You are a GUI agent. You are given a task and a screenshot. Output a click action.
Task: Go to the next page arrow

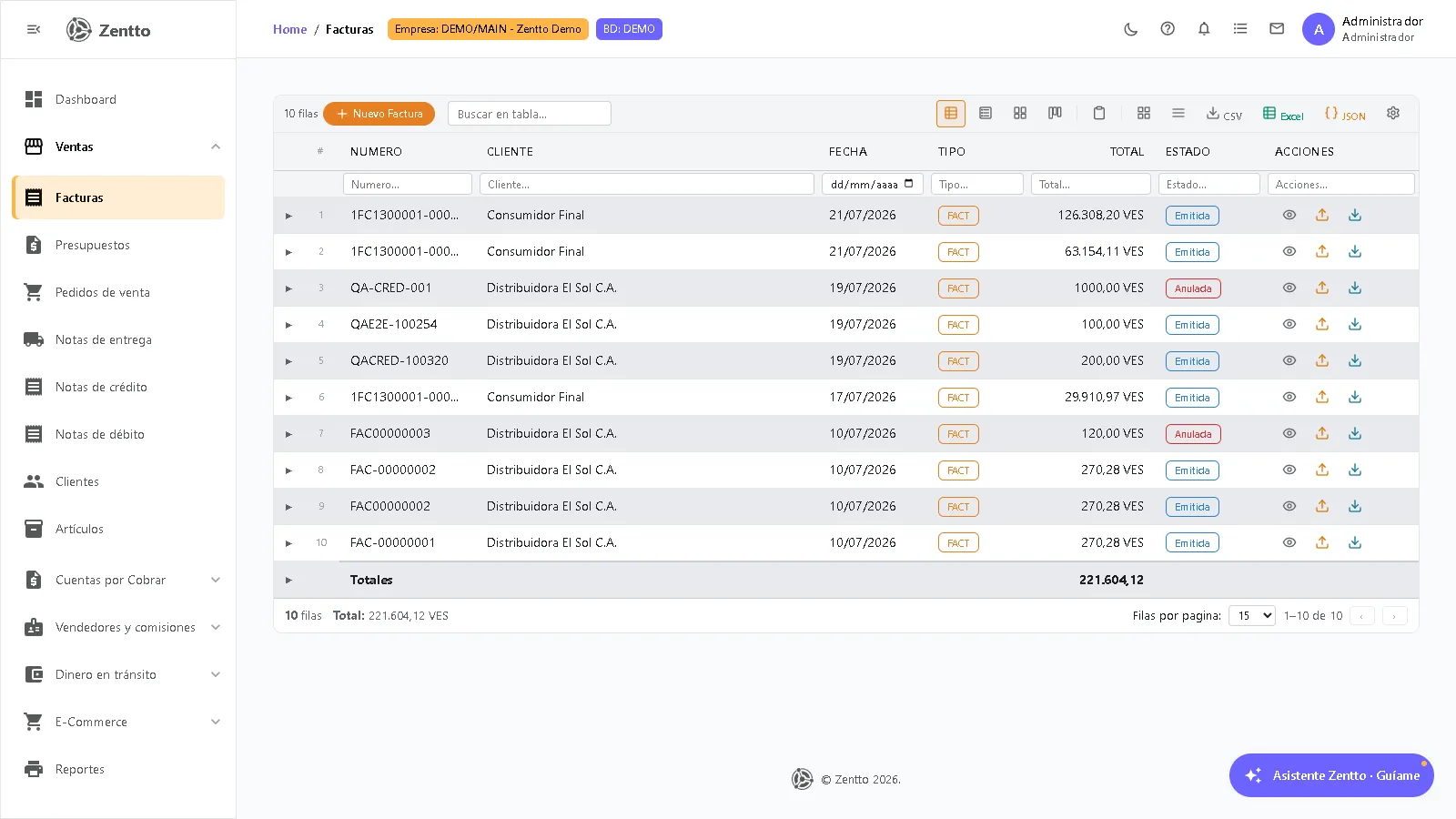click(1394, 616)
